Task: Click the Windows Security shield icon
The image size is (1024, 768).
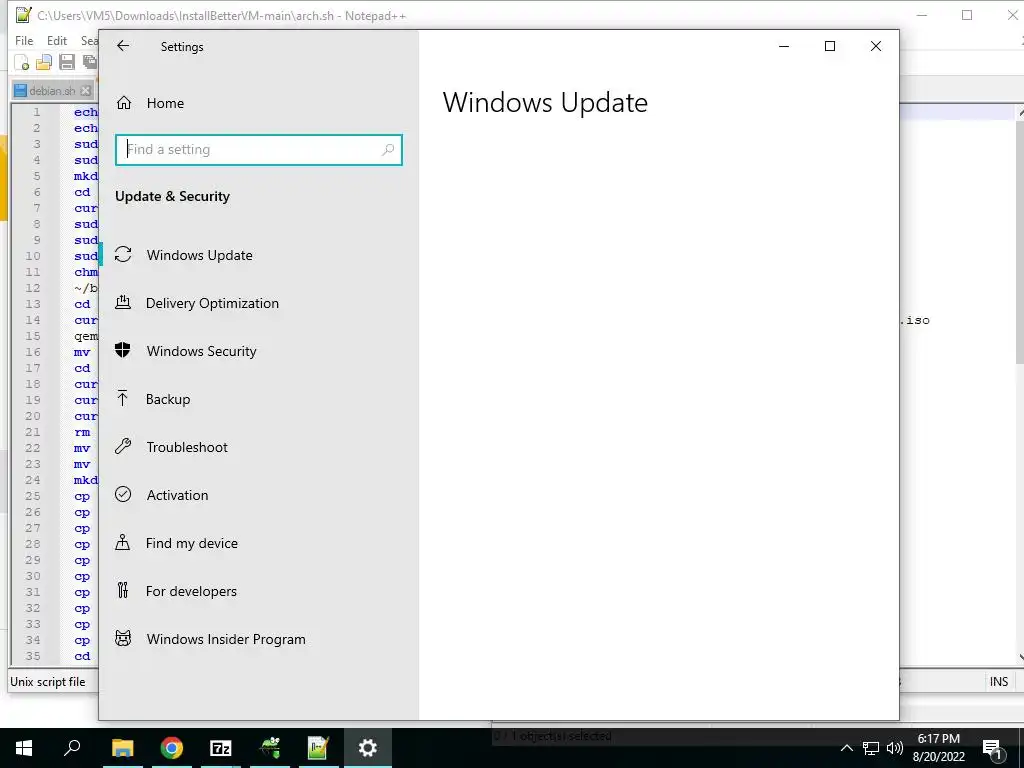Action: coord(123,351)
